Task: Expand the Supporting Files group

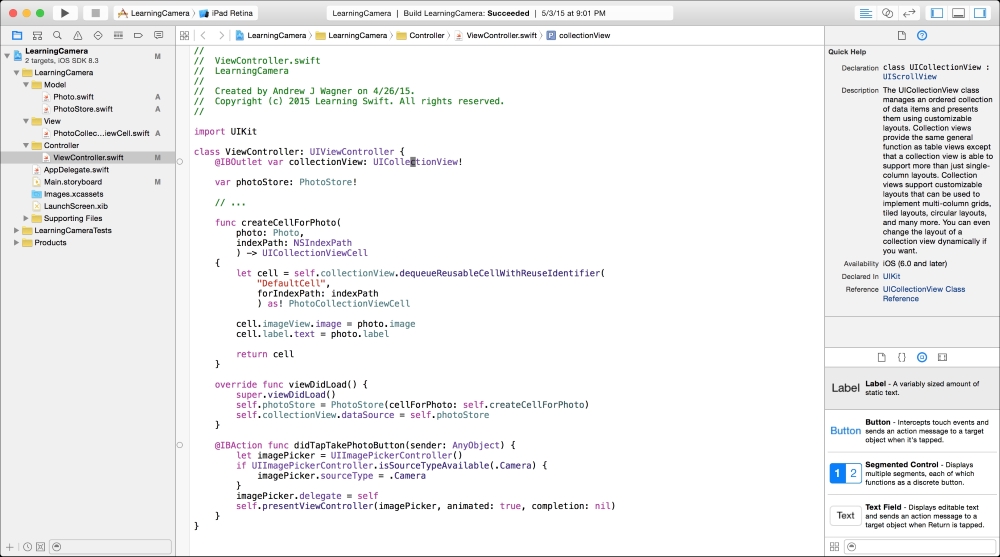Action: pos(26,218)
